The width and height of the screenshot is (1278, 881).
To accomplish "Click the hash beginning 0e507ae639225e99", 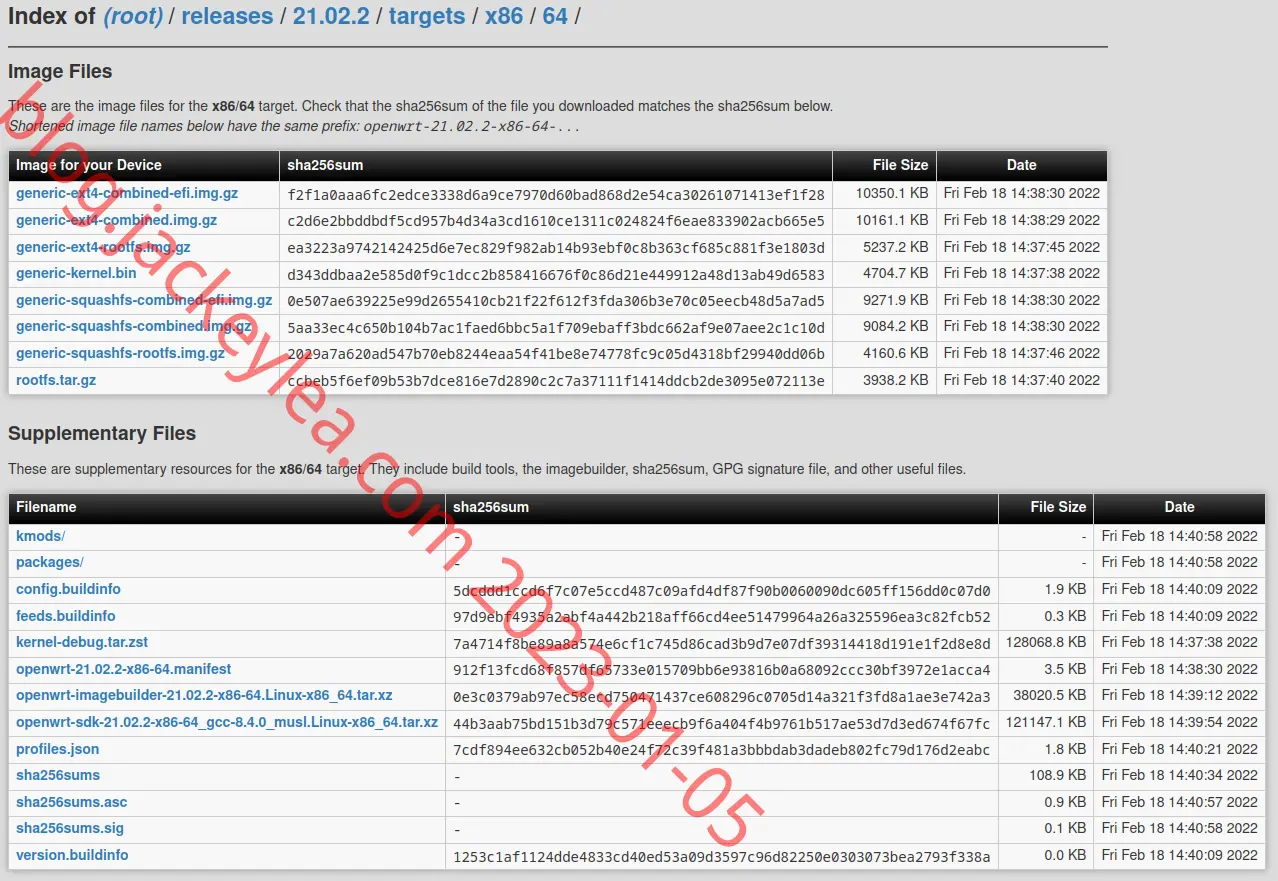I will pyautogui.click(x=556, y=301).
